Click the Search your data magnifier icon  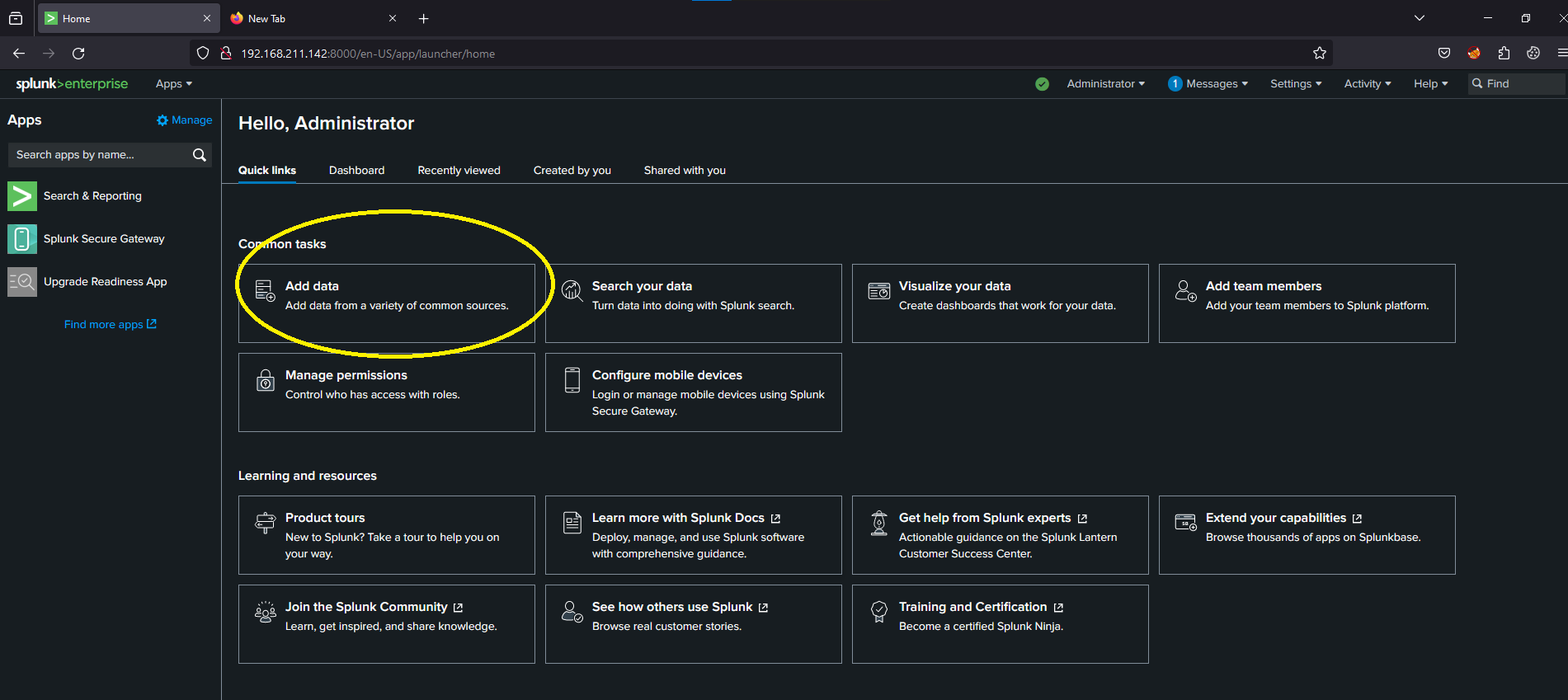[x=572, y=290]
